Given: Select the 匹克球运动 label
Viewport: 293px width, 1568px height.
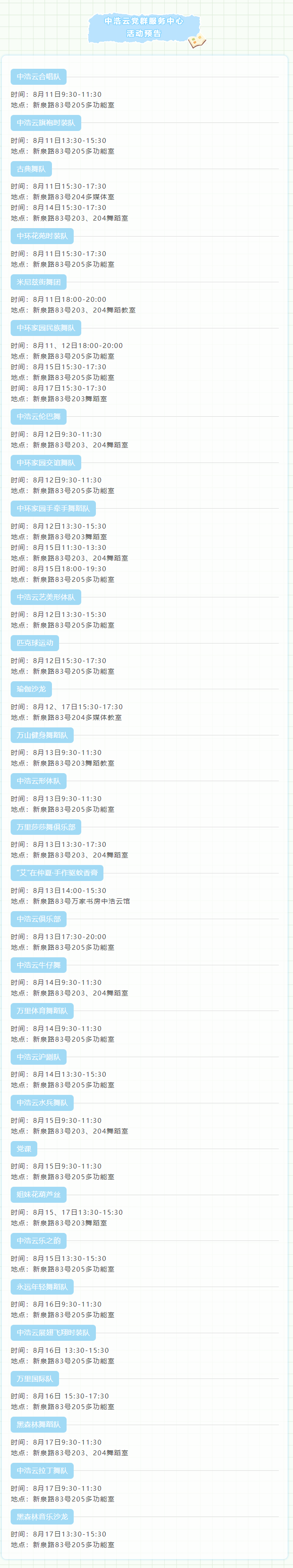Looking at the screenshot, I should [x=35, y=643].
